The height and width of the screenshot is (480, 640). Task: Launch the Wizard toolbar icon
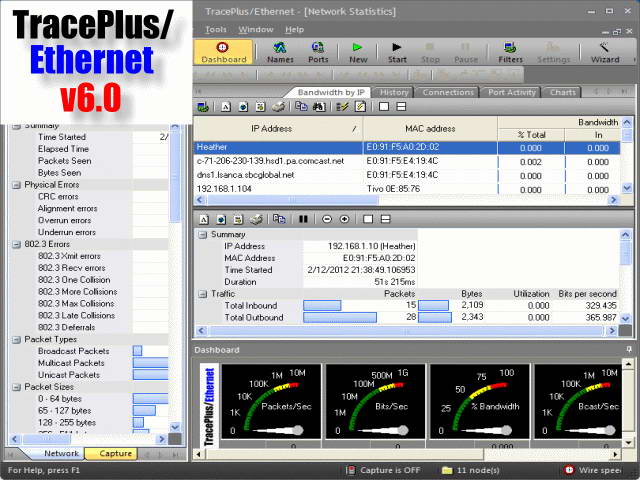(605, 52)
